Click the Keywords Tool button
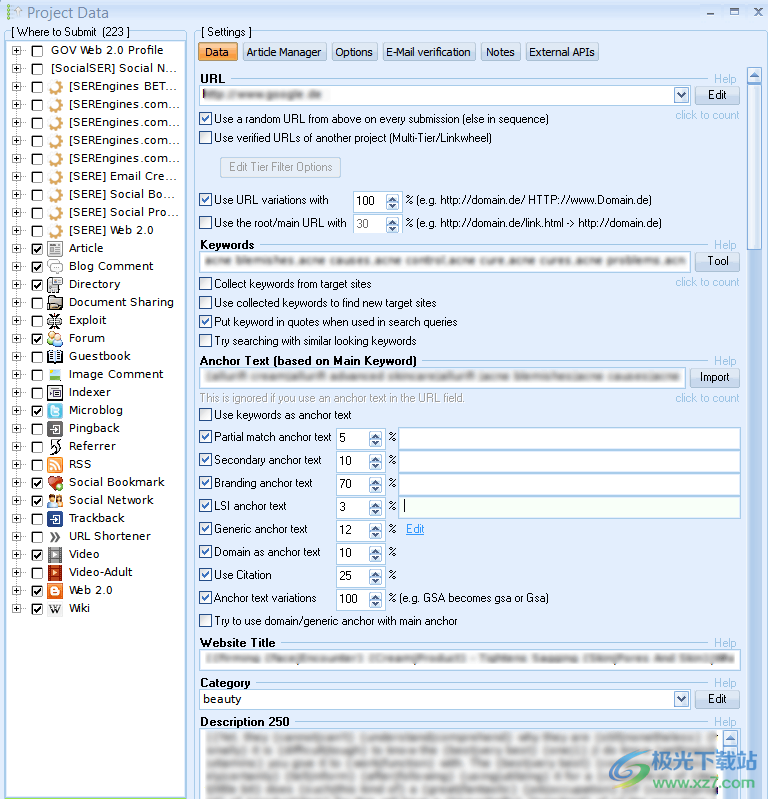 point(717,261)
